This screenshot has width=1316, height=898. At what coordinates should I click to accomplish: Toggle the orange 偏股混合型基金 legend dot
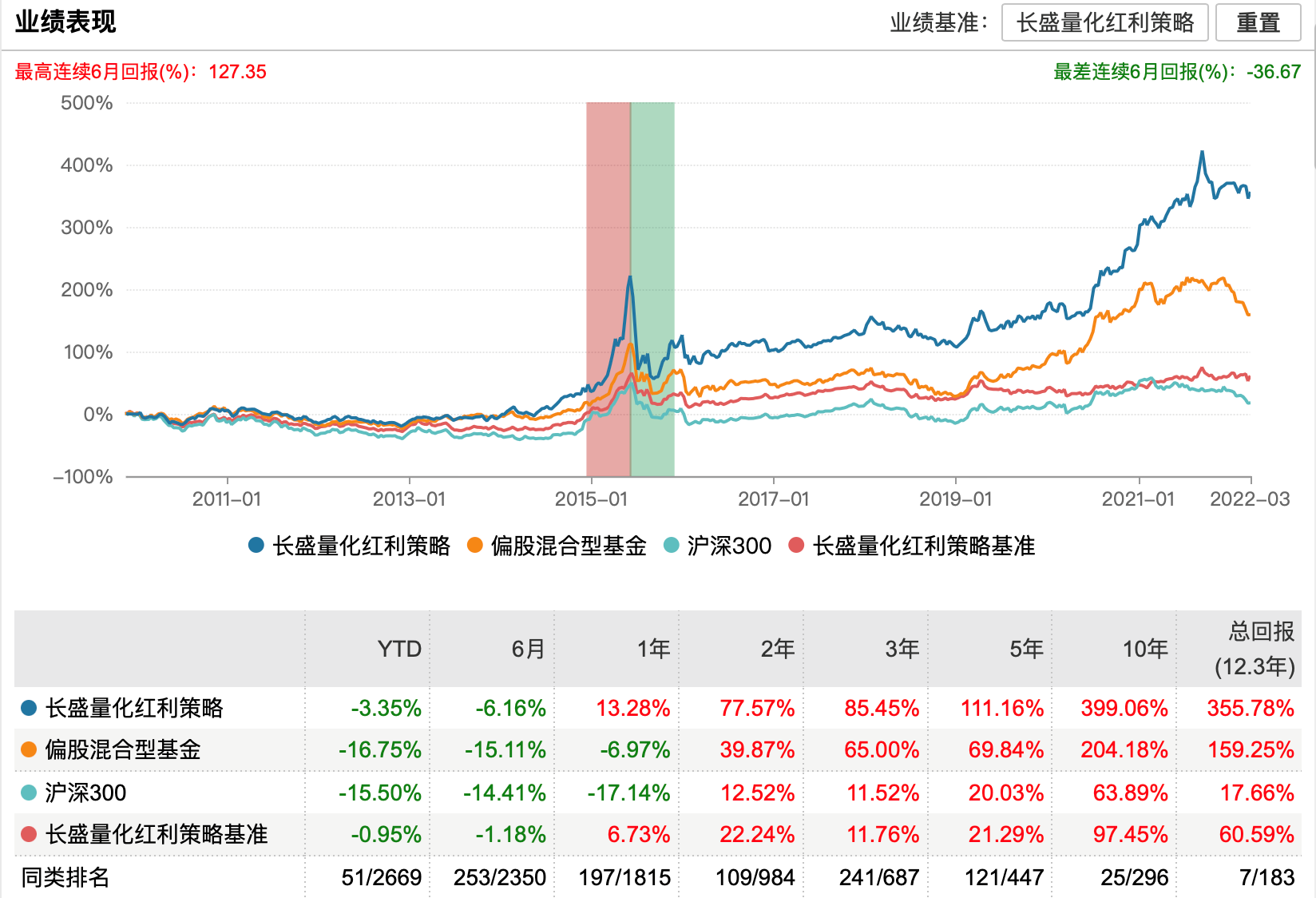[x=475, y=546]
